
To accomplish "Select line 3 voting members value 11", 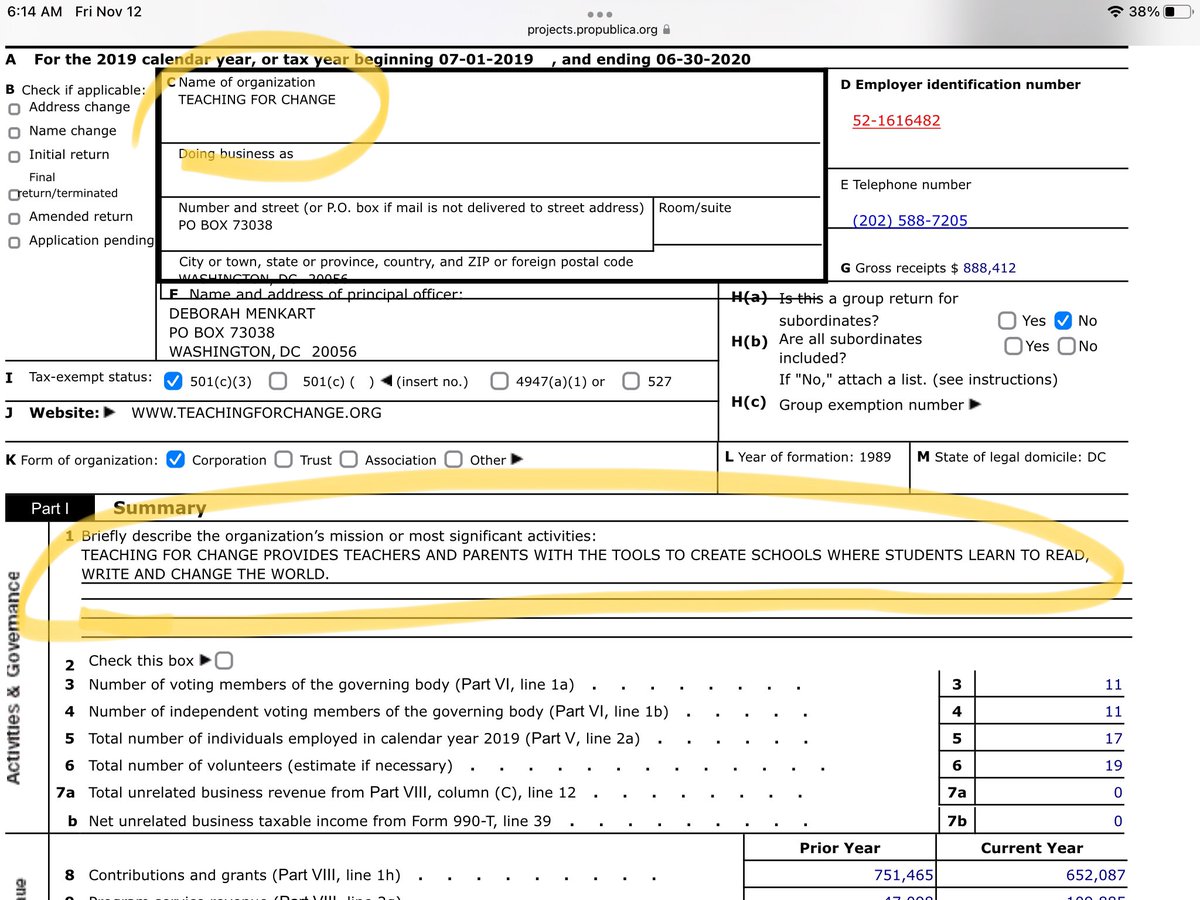I will click(1113, 685).
